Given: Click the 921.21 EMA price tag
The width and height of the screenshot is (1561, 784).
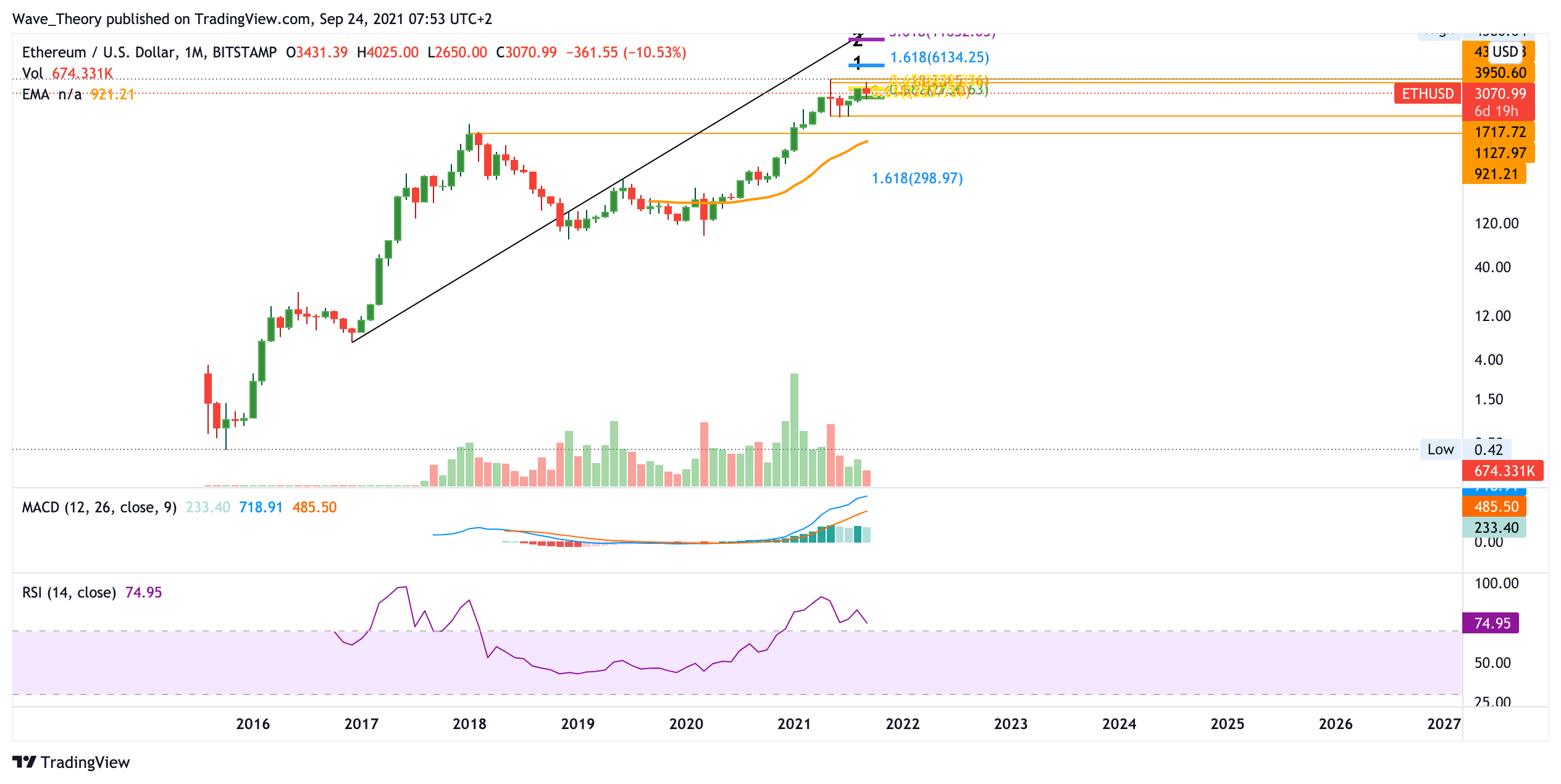Looking at the screenshot, I should 1495,174.
